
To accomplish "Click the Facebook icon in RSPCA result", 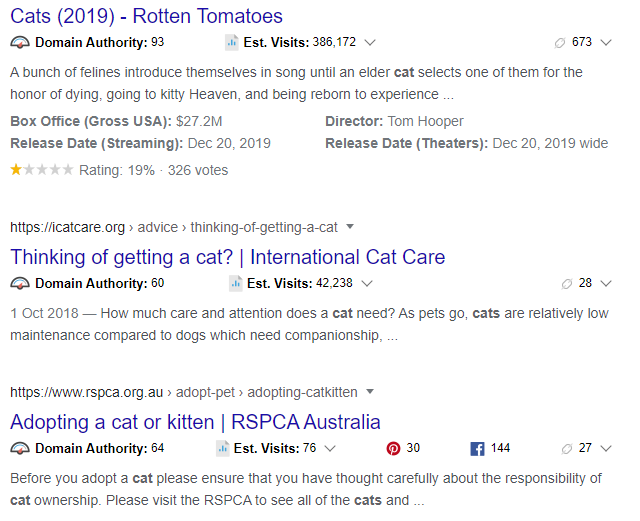I will 477,449.
